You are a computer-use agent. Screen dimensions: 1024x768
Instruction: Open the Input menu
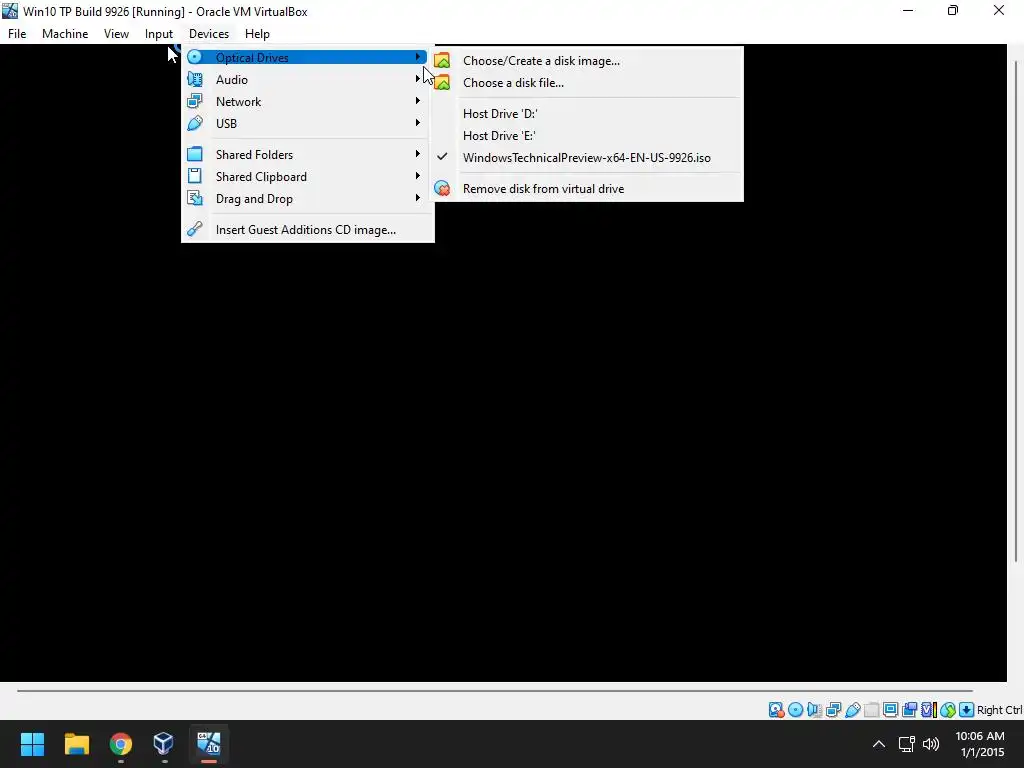coord(159,34)
